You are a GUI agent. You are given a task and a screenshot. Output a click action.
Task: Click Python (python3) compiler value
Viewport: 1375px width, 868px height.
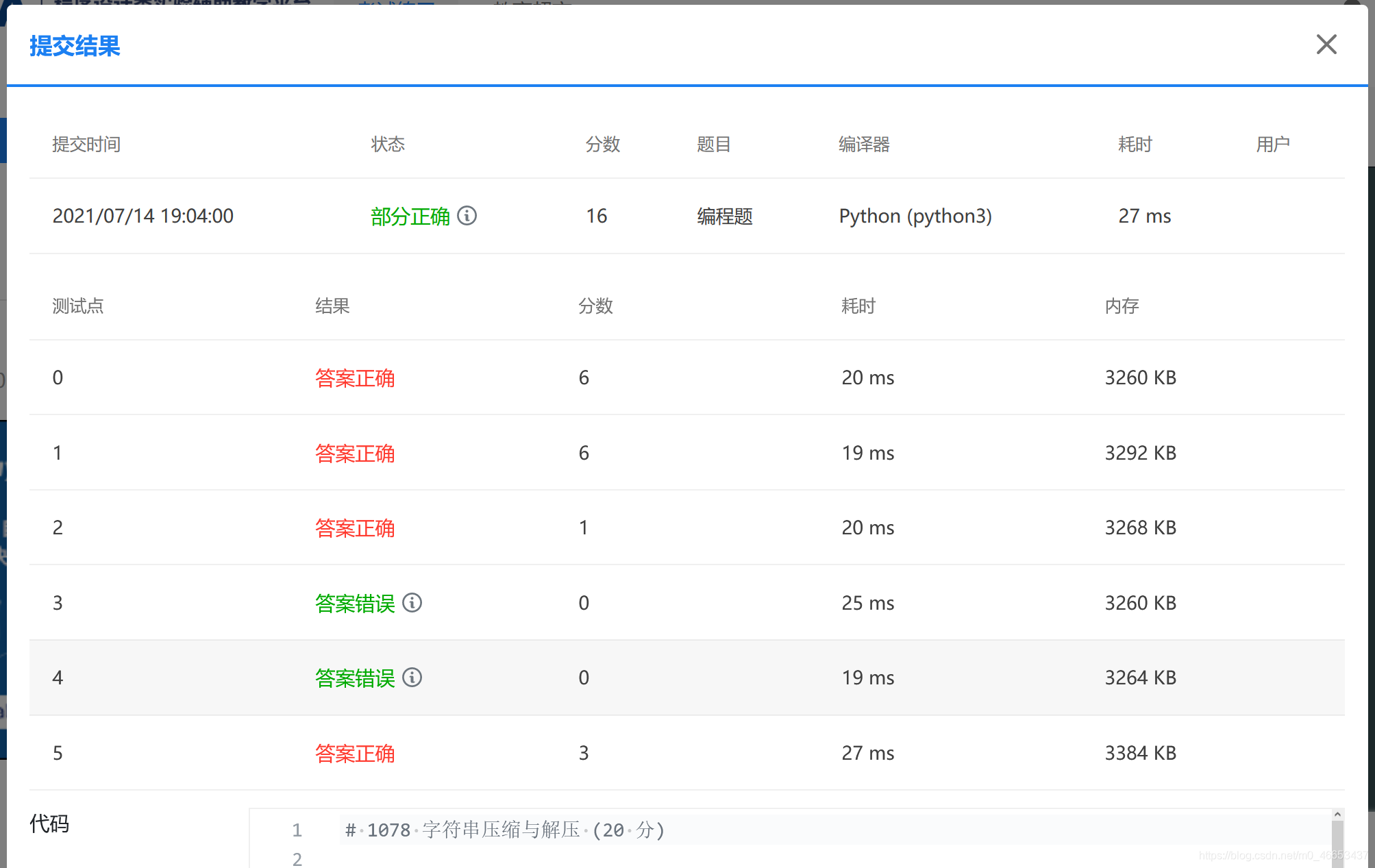[x=915, y=216]
